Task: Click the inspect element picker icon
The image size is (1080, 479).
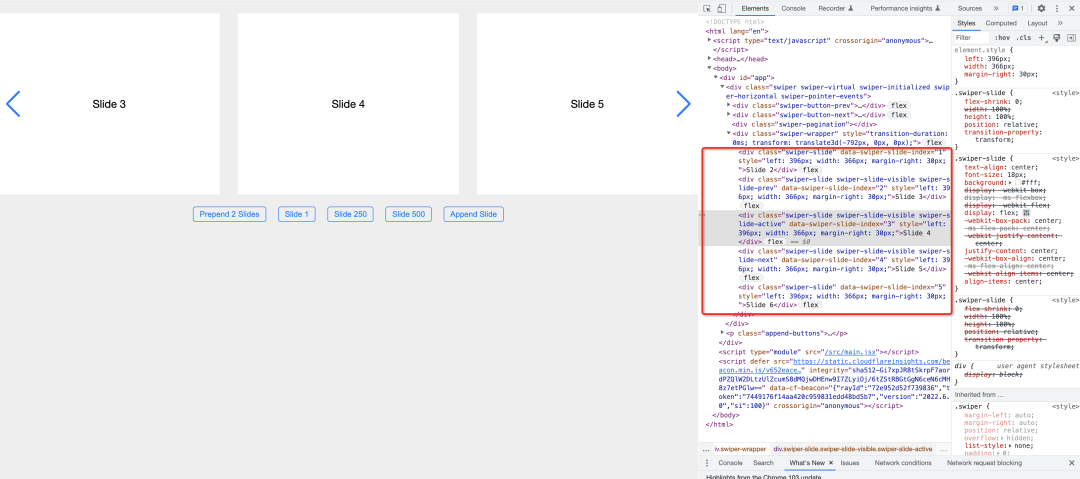Action: pyautogui.click(x=707, y=8)
